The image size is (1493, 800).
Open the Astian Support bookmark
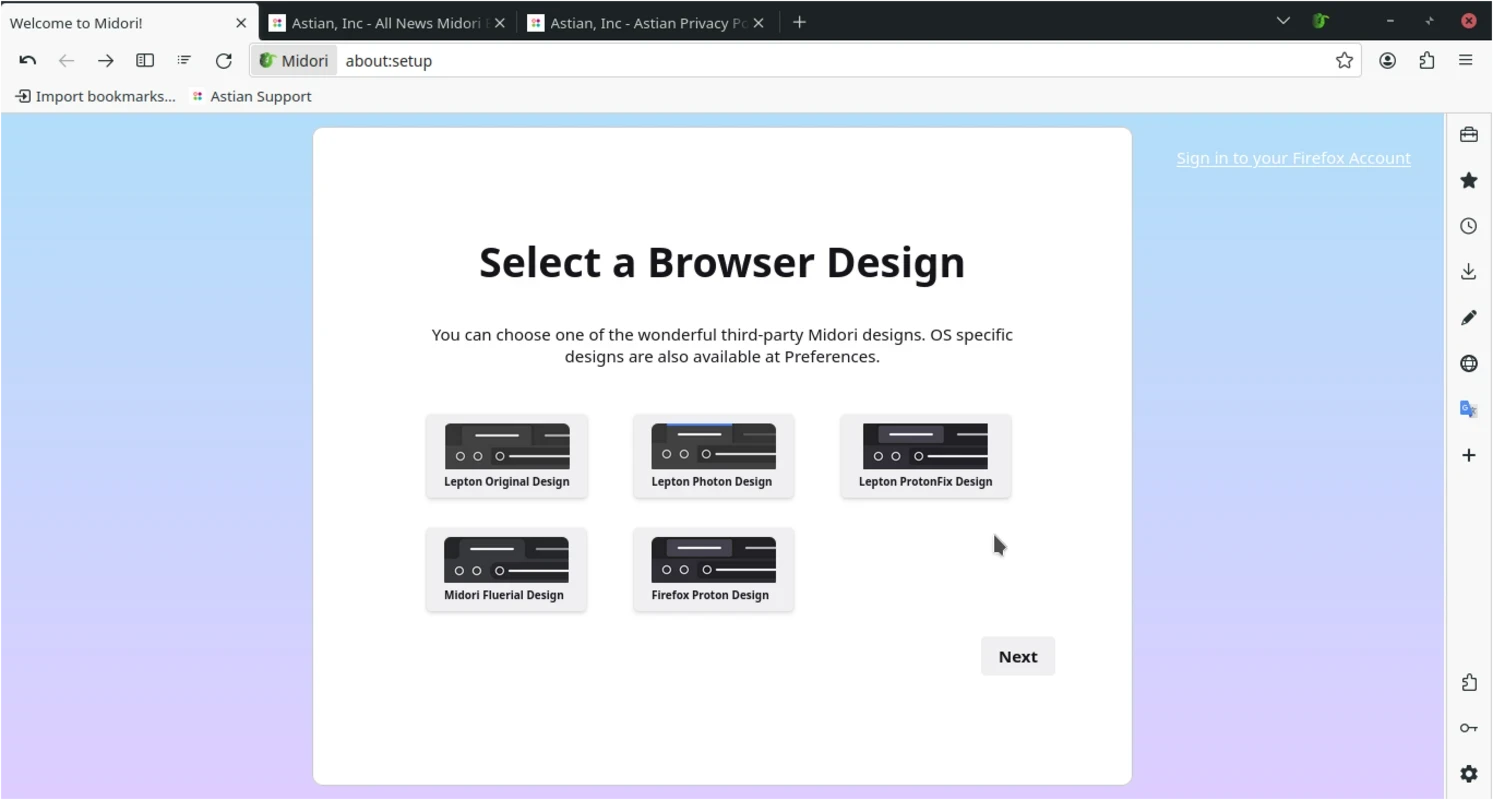(x=252, y=96)
